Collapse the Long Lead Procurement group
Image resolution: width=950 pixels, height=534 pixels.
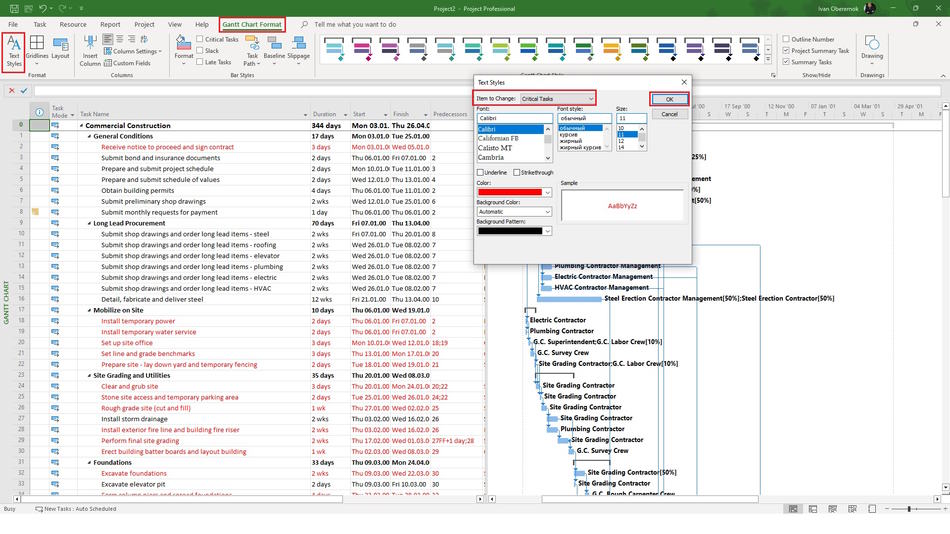pos(90,223)
